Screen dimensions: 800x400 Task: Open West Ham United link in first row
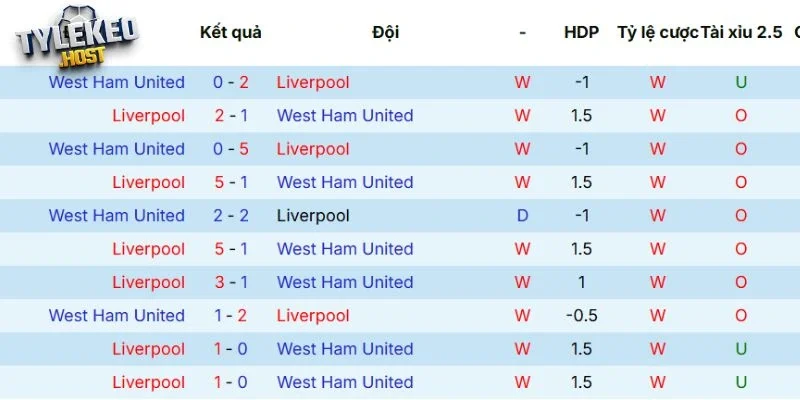[x=117, y=82]
